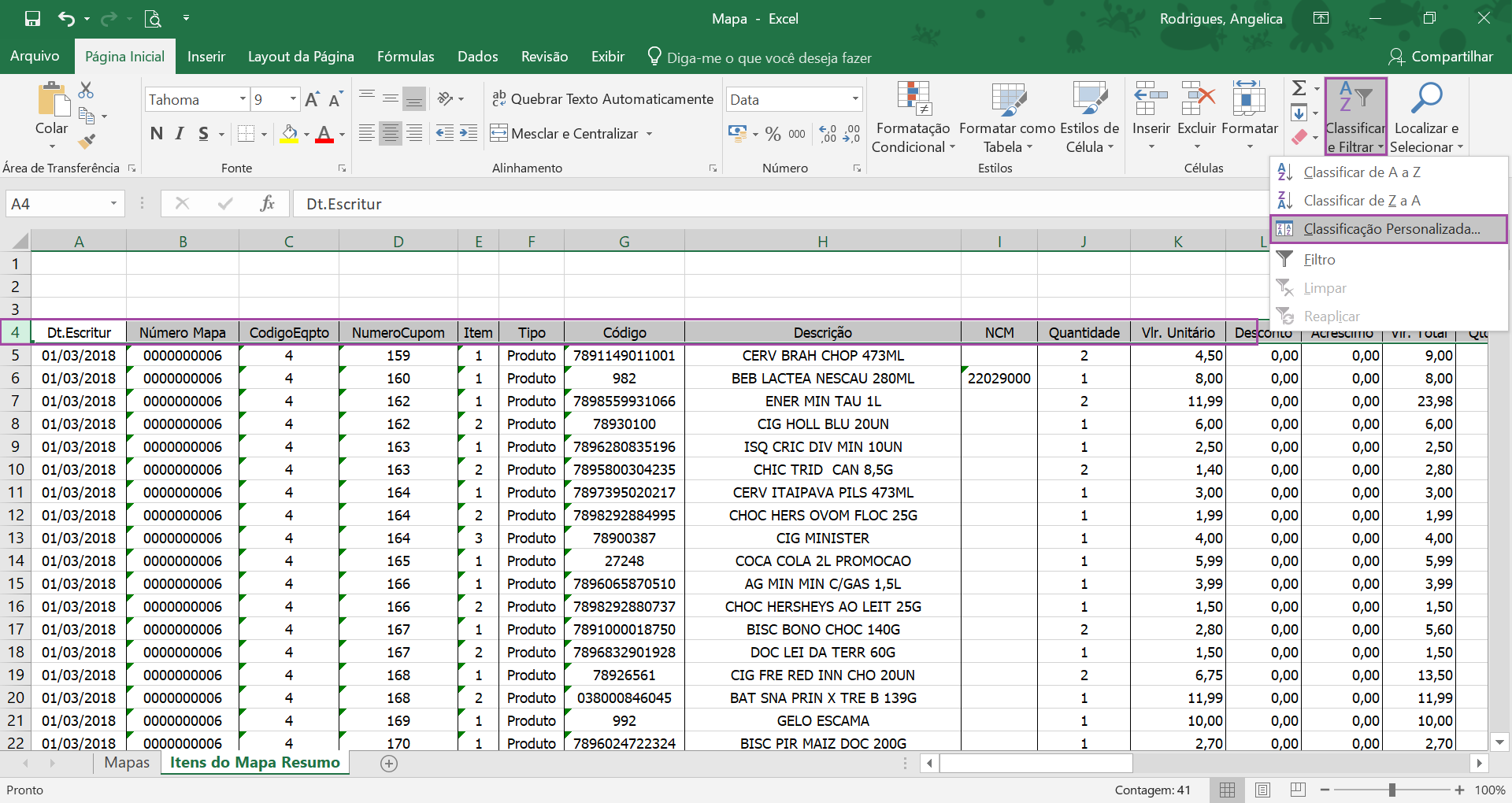
Task: Toggle bold (N) formatting
Action: (x=157, y=134)
